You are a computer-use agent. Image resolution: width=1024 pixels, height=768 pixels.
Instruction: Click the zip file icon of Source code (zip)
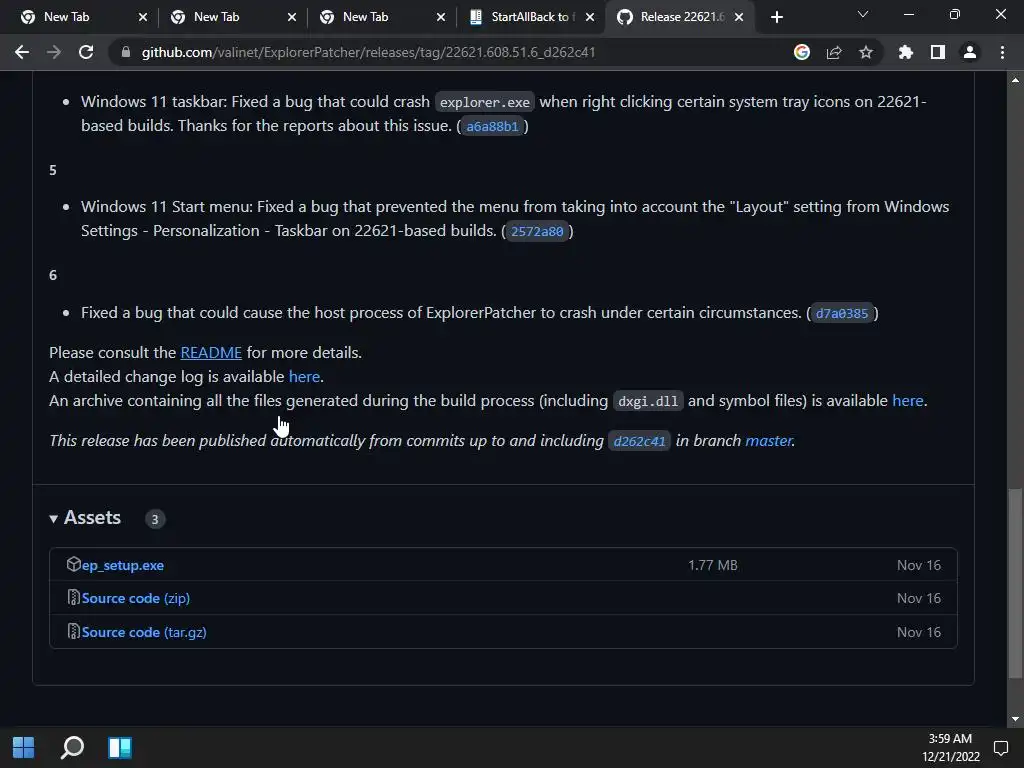[73, 598]
